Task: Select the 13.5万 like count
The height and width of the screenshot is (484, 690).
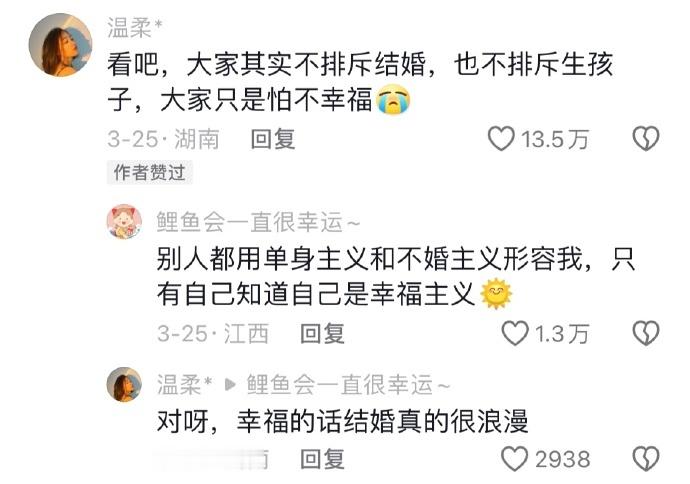Action: click(555, 139)
